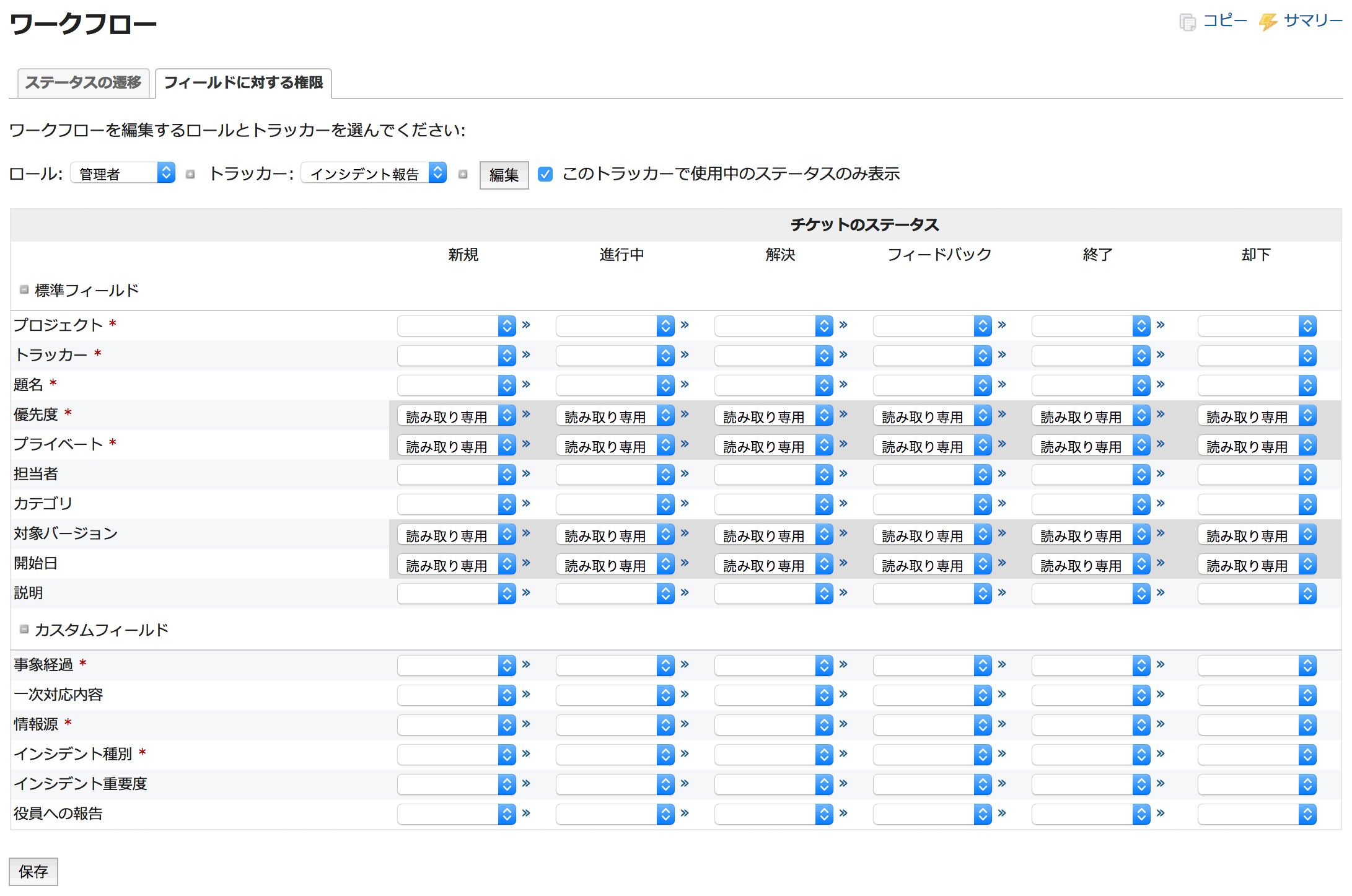Click copy-right arrow for トラッカー in 進行中 column

click(x=685, y=354)
